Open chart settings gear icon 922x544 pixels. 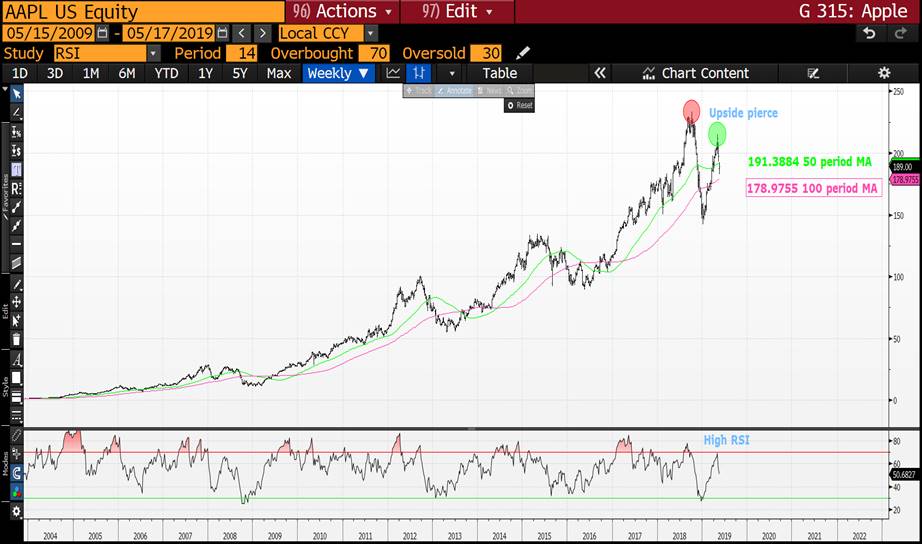point(884,73)
